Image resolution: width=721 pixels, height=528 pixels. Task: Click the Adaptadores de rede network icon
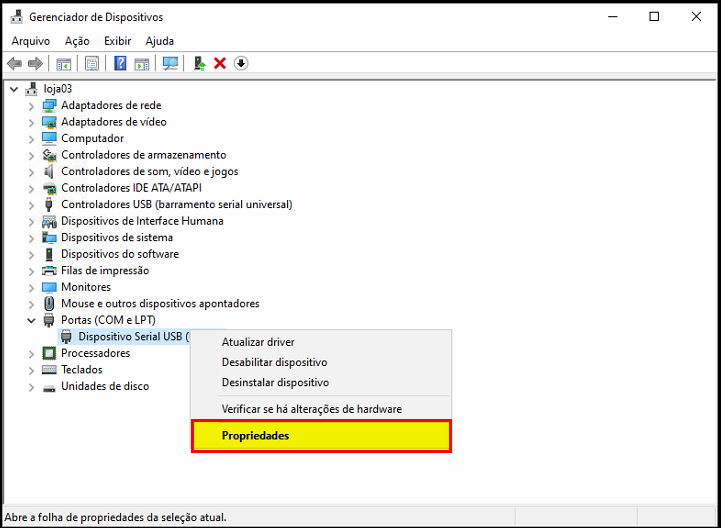[49, 105]
